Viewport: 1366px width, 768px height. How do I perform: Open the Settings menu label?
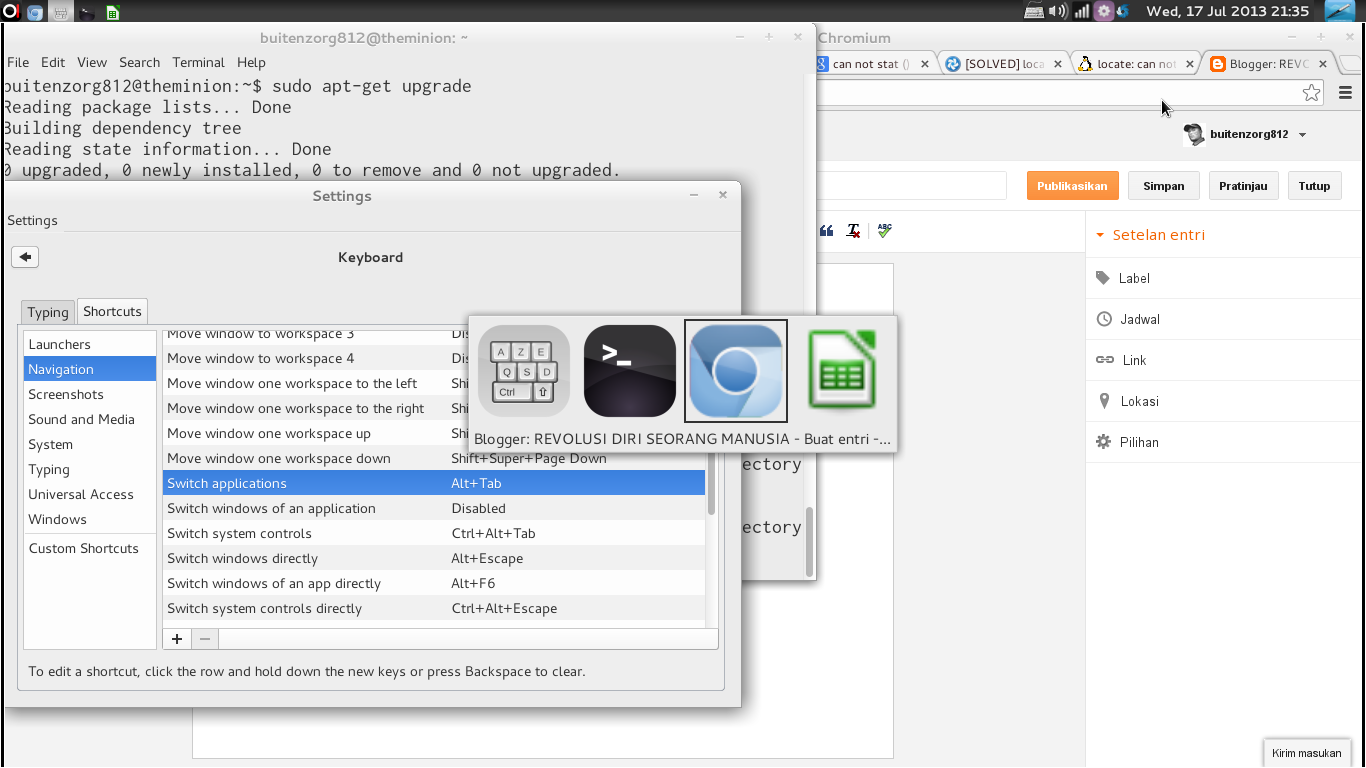(x=33, y=220)
